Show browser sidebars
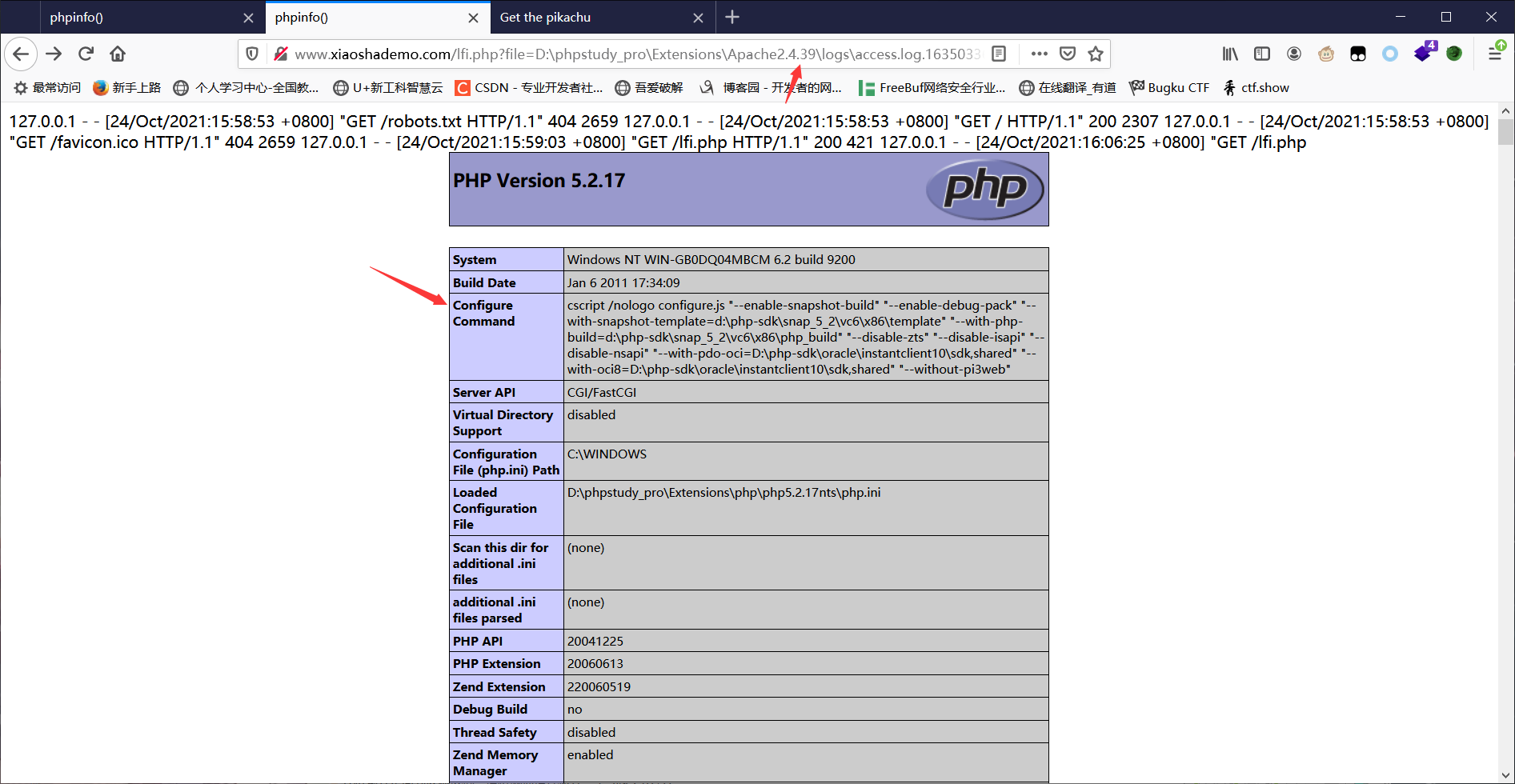1515x784 pixels. (x=1262, y=54)
